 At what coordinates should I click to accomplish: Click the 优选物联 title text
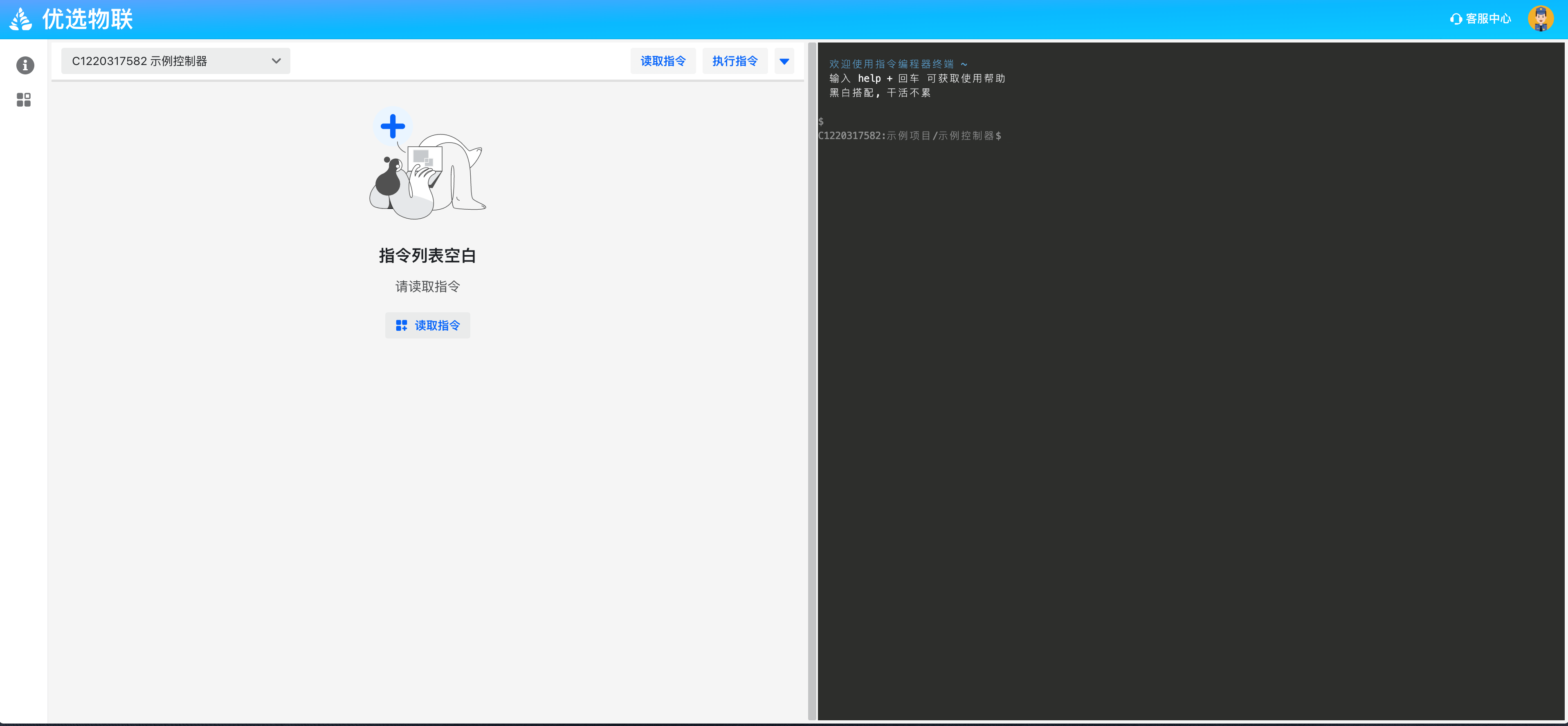(x=88, y=19)
